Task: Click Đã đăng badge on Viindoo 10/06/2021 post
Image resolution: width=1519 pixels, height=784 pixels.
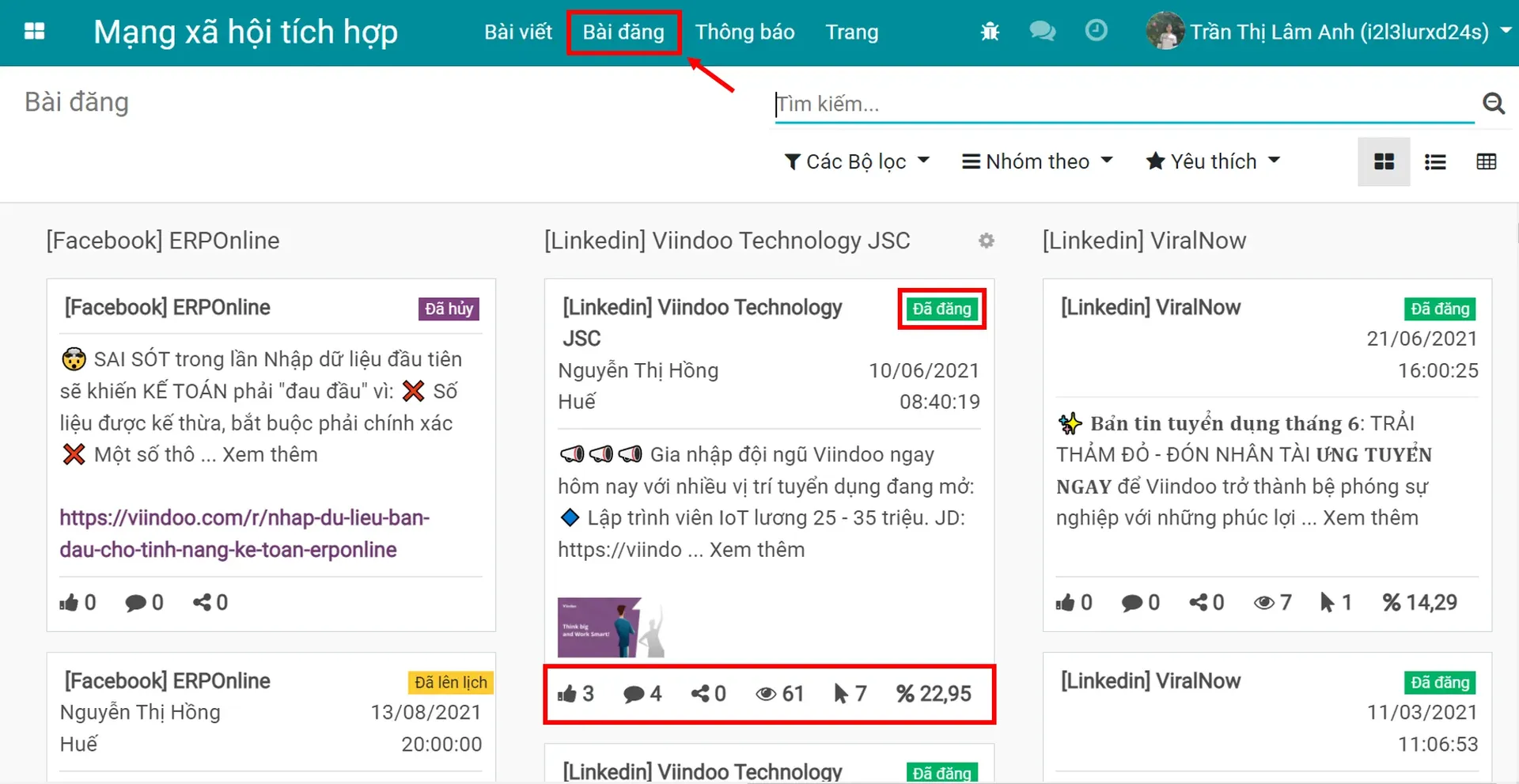Action: click(941, 309)
